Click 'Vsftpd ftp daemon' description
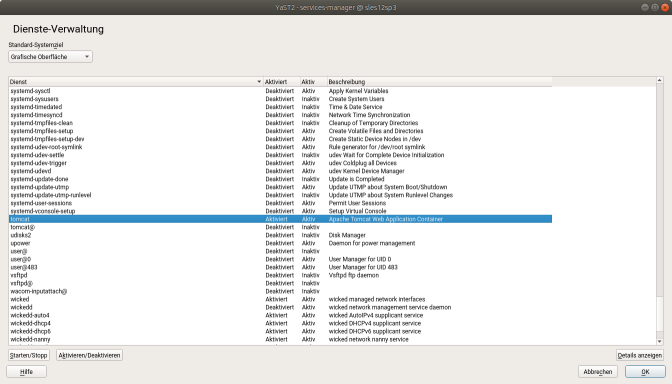The height and width of the screenshot is (384, 672). pos(354,275)
